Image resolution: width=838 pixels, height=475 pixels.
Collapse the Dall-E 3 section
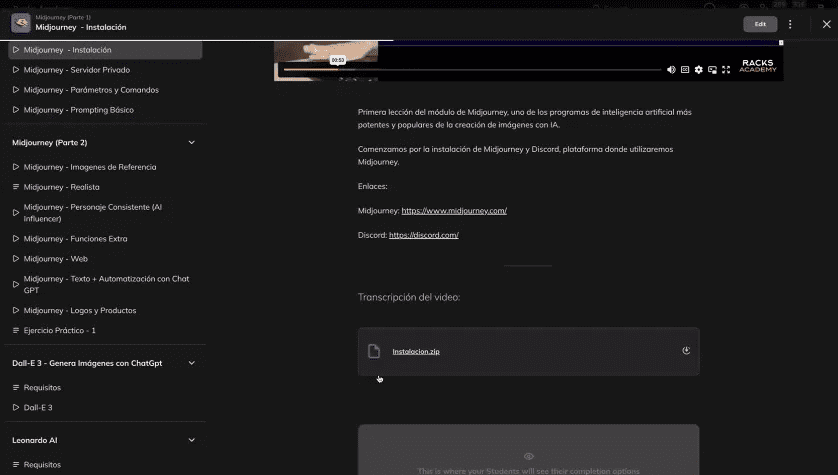tap(192, 363)
